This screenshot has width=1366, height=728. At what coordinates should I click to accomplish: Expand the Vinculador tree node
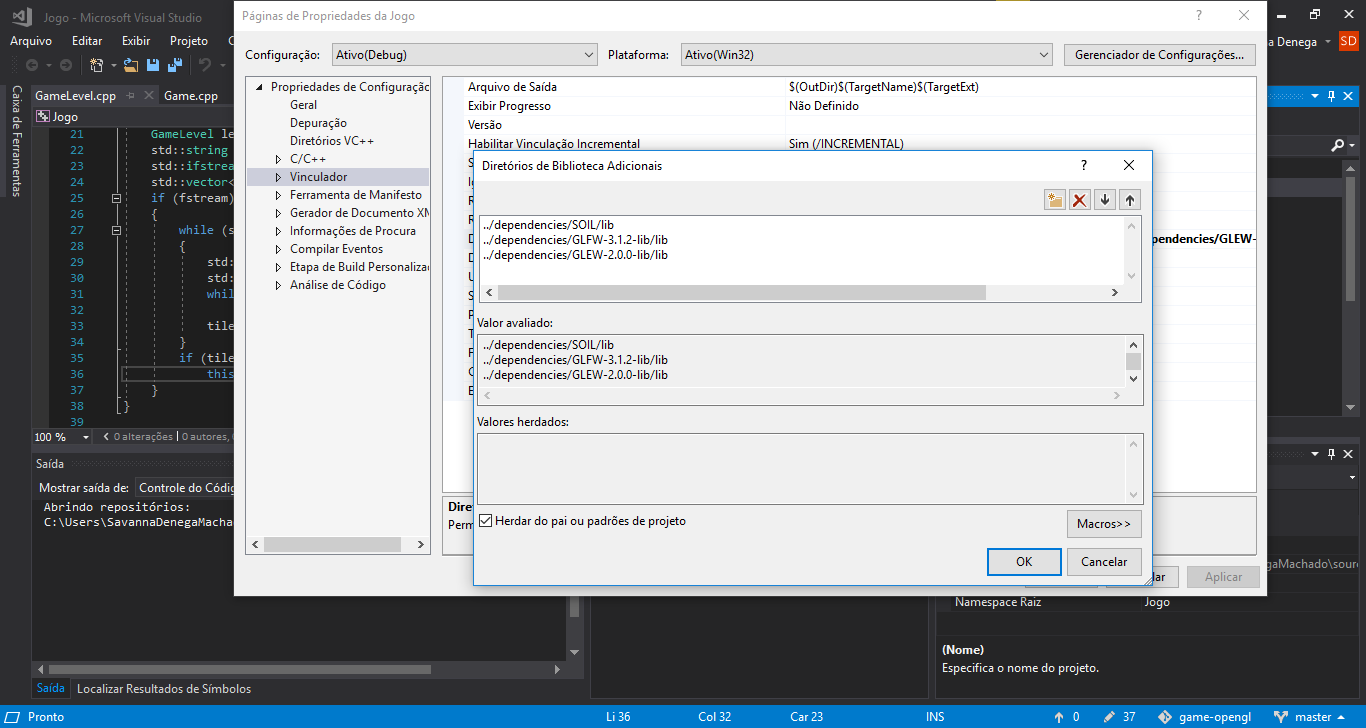point(279,177)
